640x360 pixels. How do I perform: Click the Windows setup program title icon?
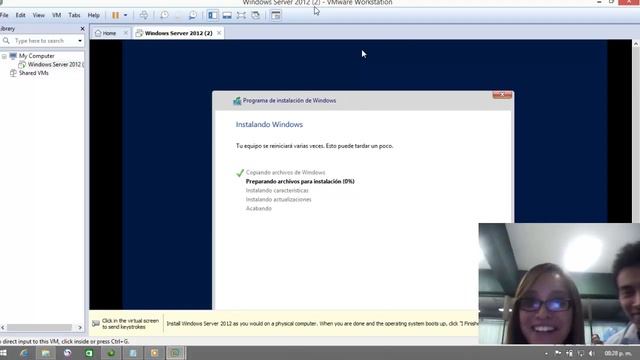coord(237,101)
